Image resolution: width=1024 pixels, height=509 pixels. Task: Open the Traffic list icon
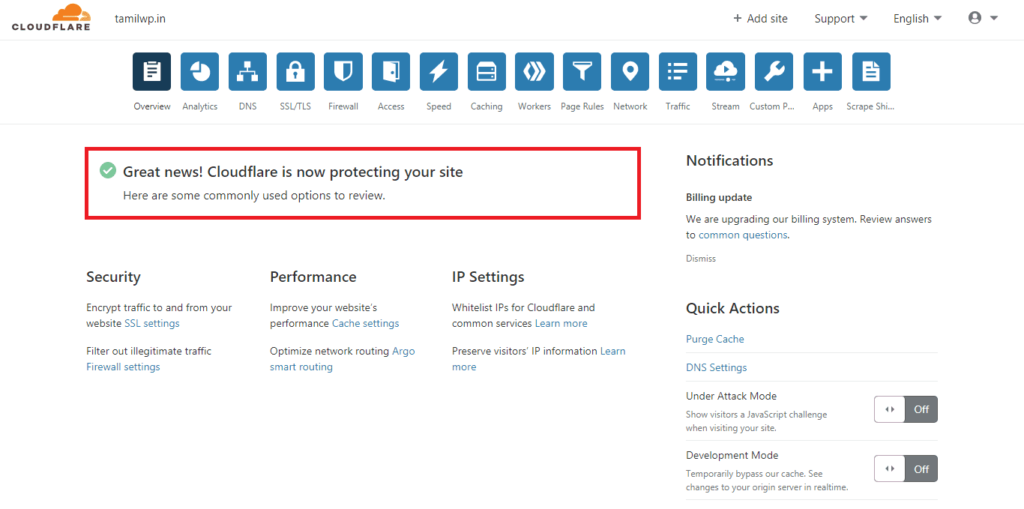678,71
